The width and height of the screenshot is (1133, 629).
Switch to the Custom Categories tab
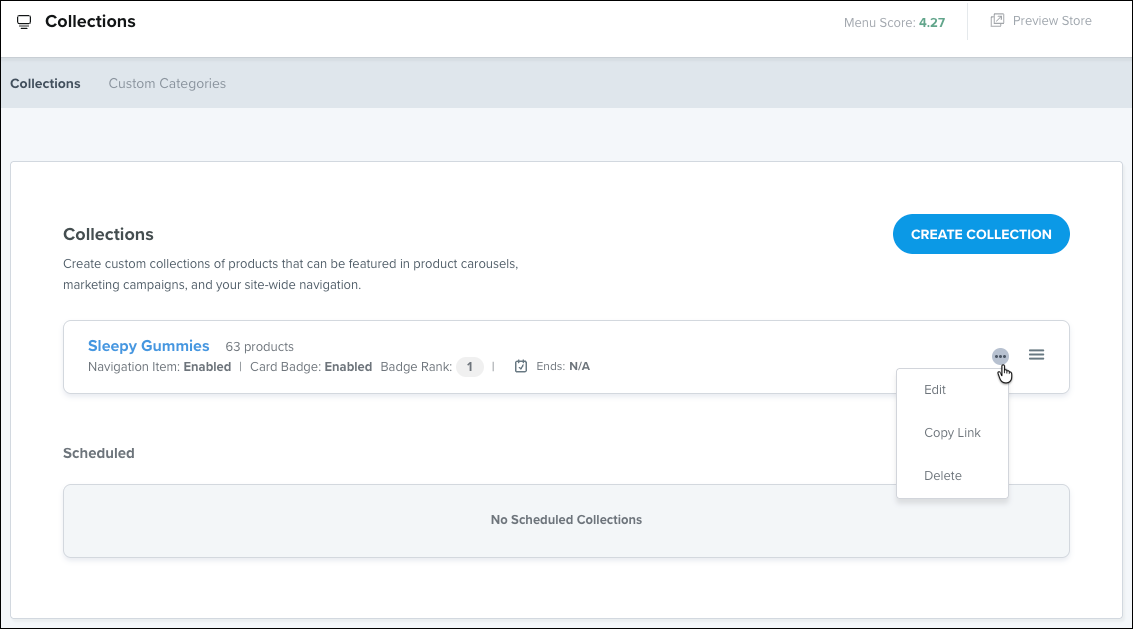click(x=167, y=83)
